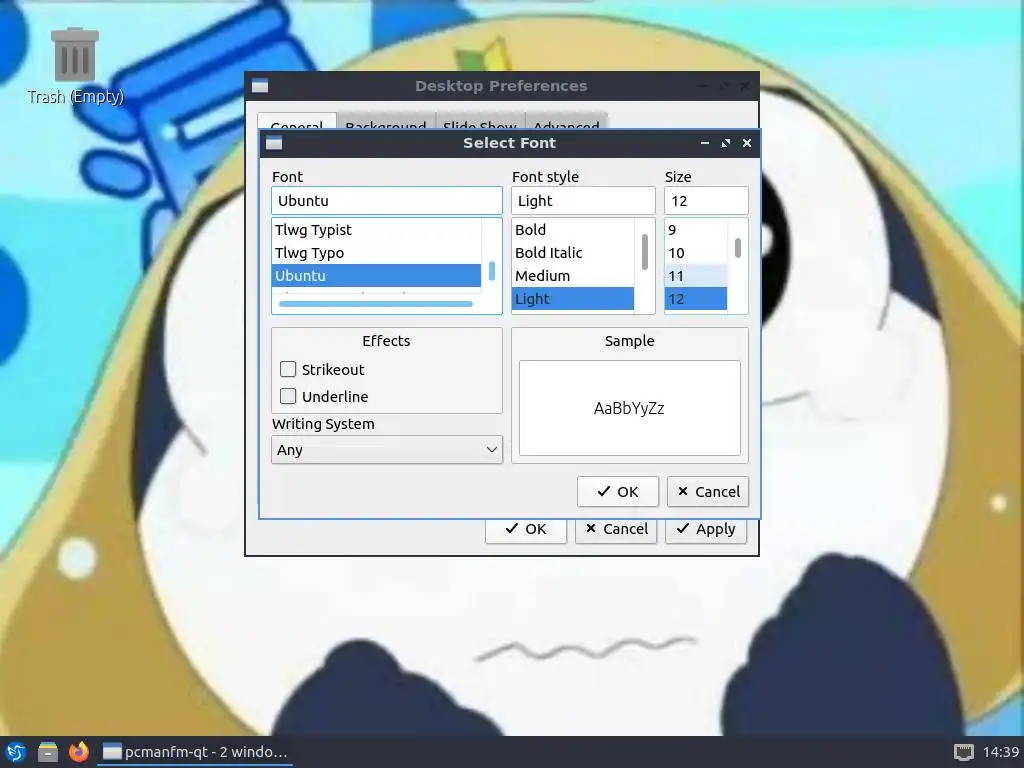Select the Ubuntu font in the list
This screenshot has height=768, width=1024.
pos(377,276)
